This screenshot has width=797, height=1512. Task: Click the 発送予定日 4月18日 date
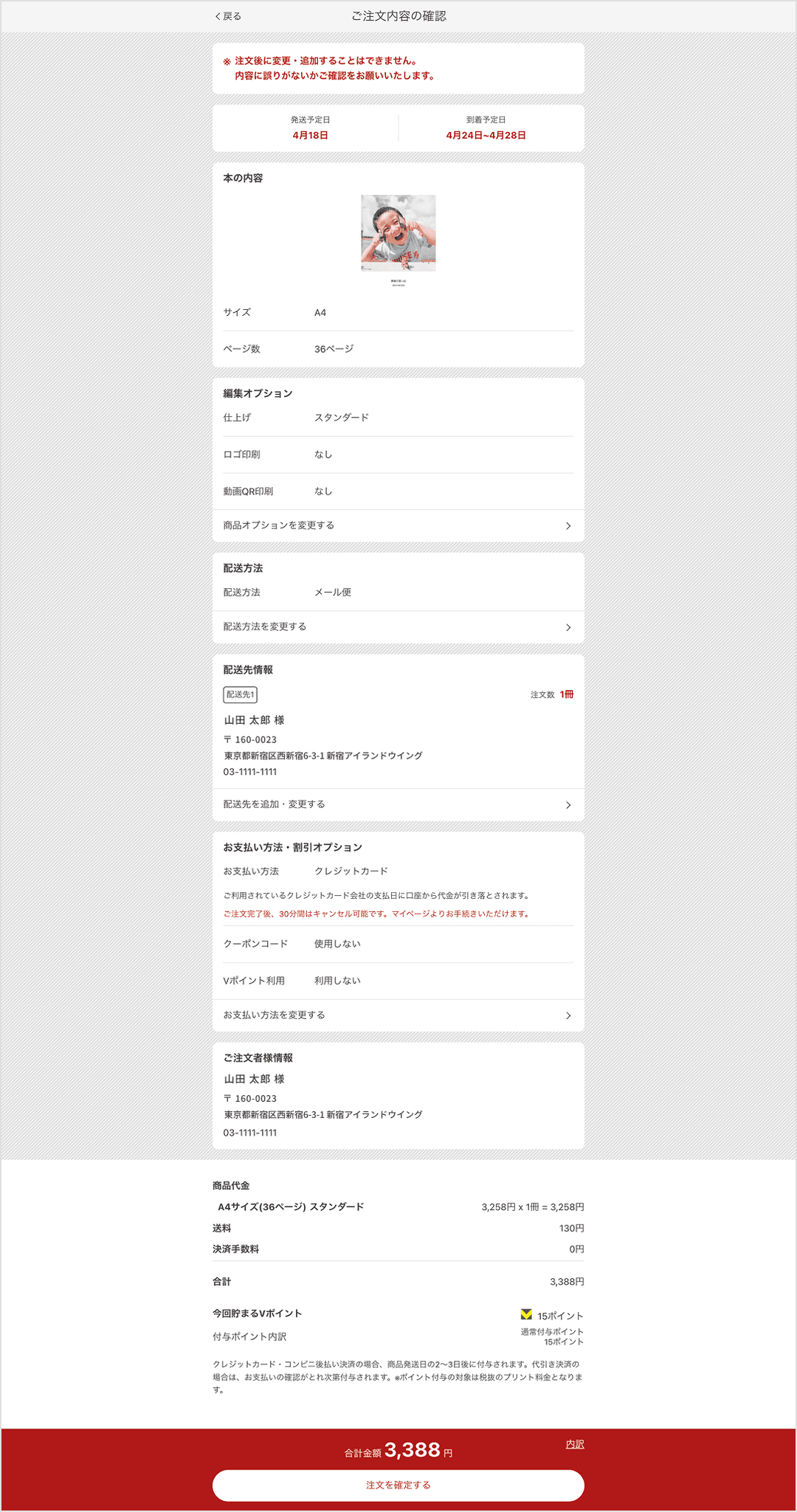click(310, 135)
